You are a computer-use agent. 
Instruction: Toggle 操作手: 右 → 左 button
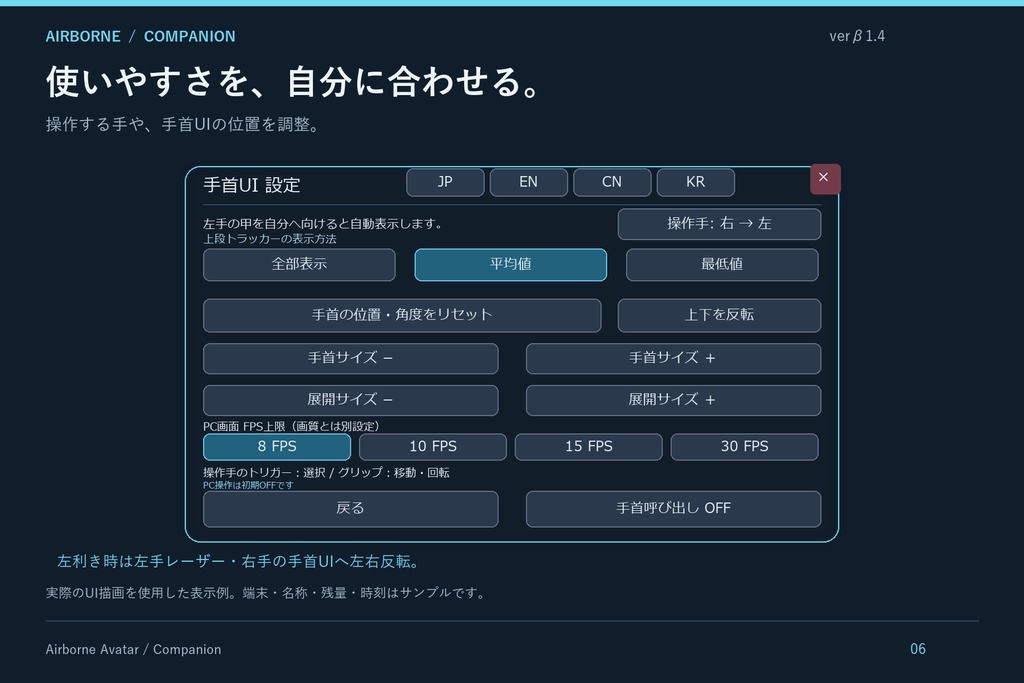[x=719, y=224]
